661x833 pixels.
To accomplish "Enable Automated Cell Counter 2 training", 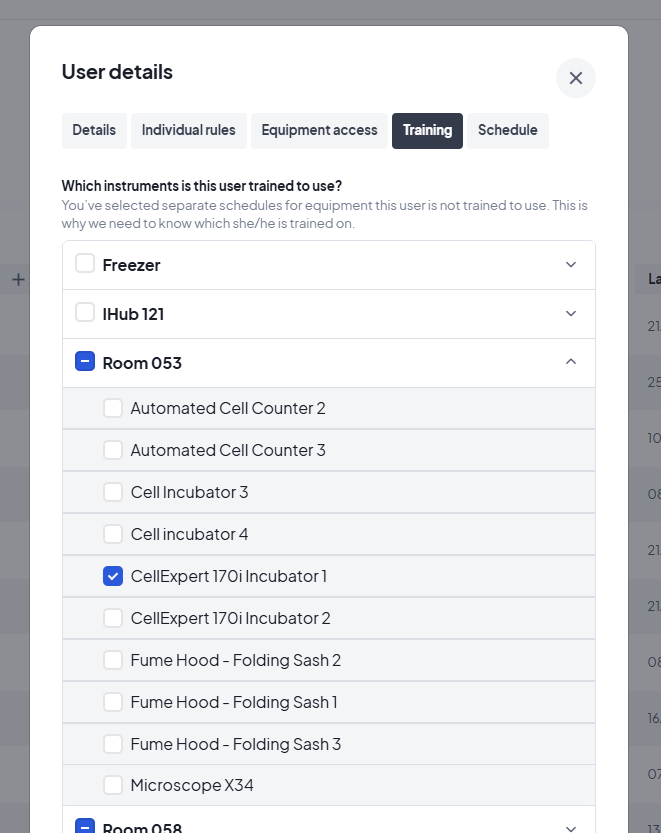I will (113, 408).
